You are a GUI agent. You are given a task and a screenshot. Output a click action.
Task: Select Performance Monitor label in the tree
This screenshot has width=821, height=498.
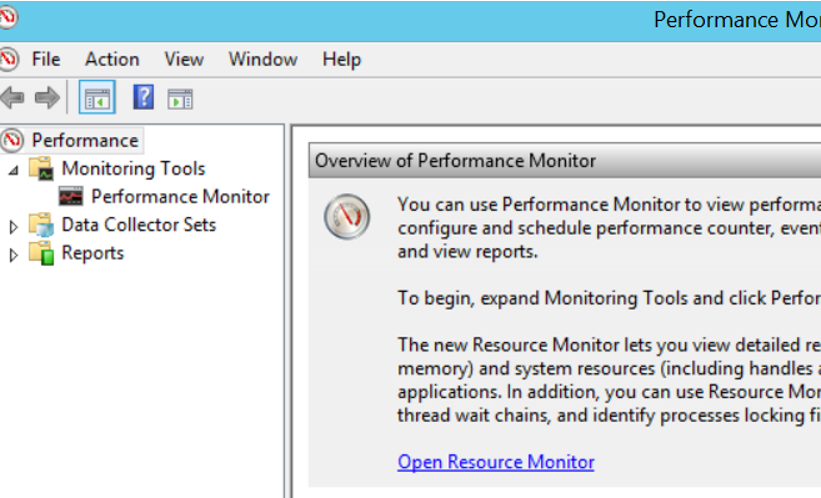point(180,196)
